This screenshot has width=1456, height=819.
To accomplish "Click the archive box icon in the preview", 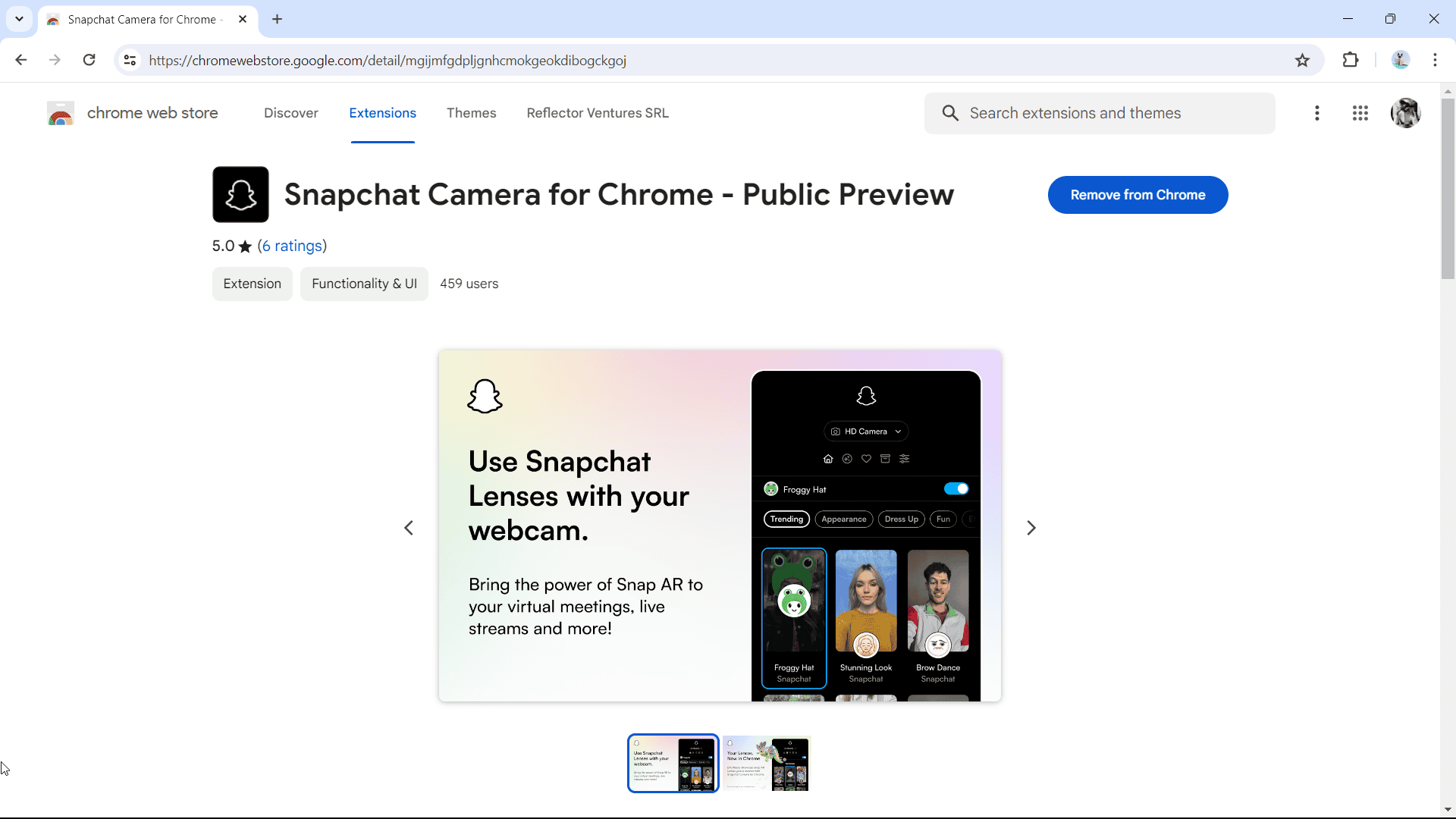I will 886,458.
